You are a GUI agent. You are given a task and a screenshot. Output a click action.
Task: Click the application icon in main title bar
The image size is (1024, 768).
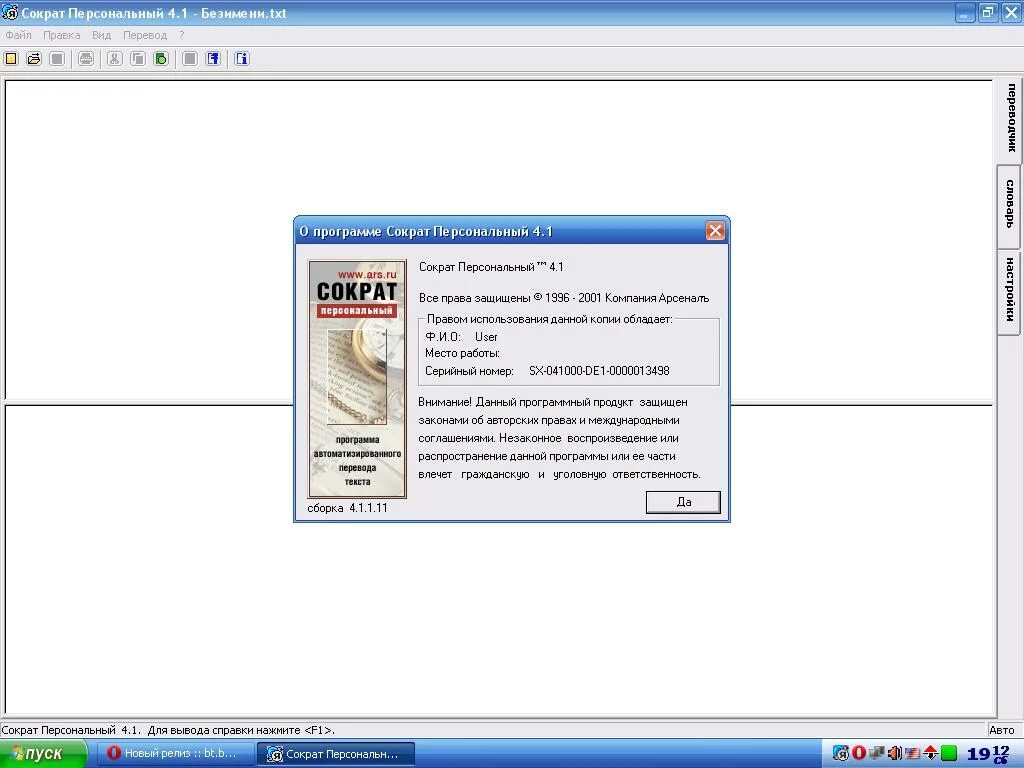coord(10,12)
